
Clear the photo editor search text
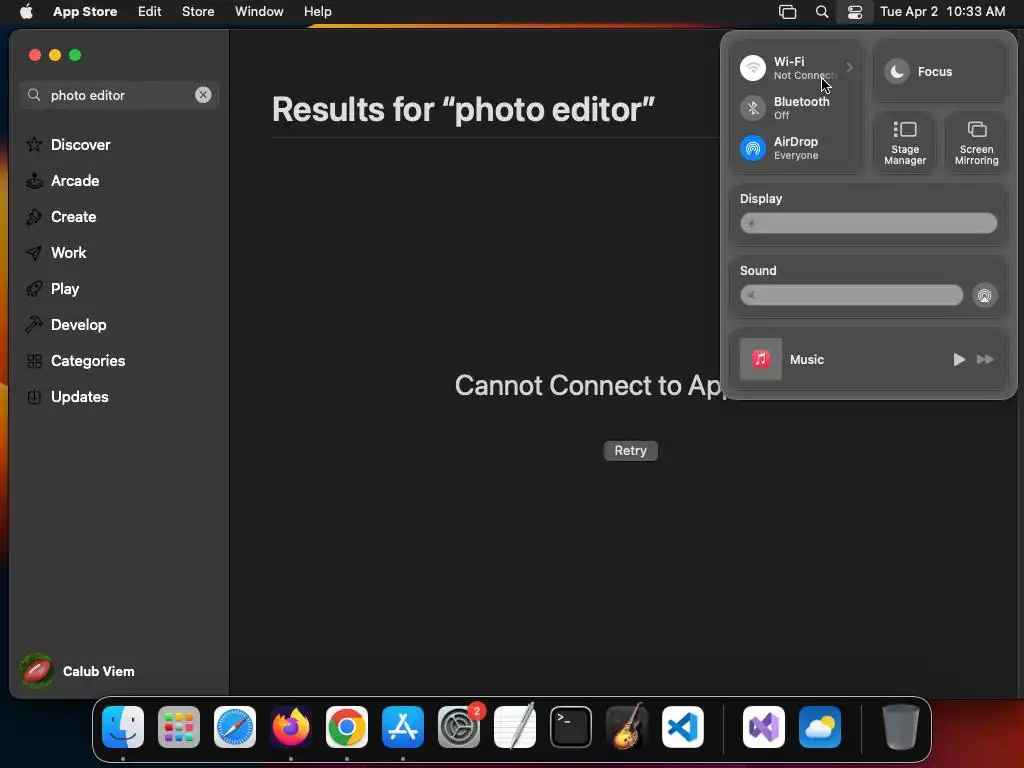[203, 95]
